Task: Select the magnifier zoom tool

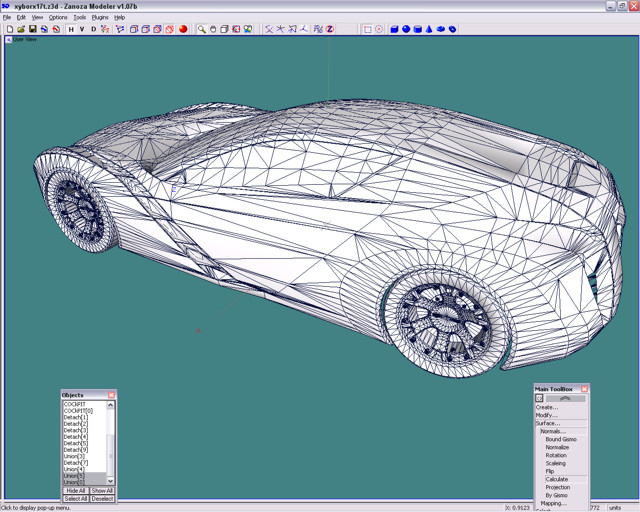Action: tap(201, 29)
